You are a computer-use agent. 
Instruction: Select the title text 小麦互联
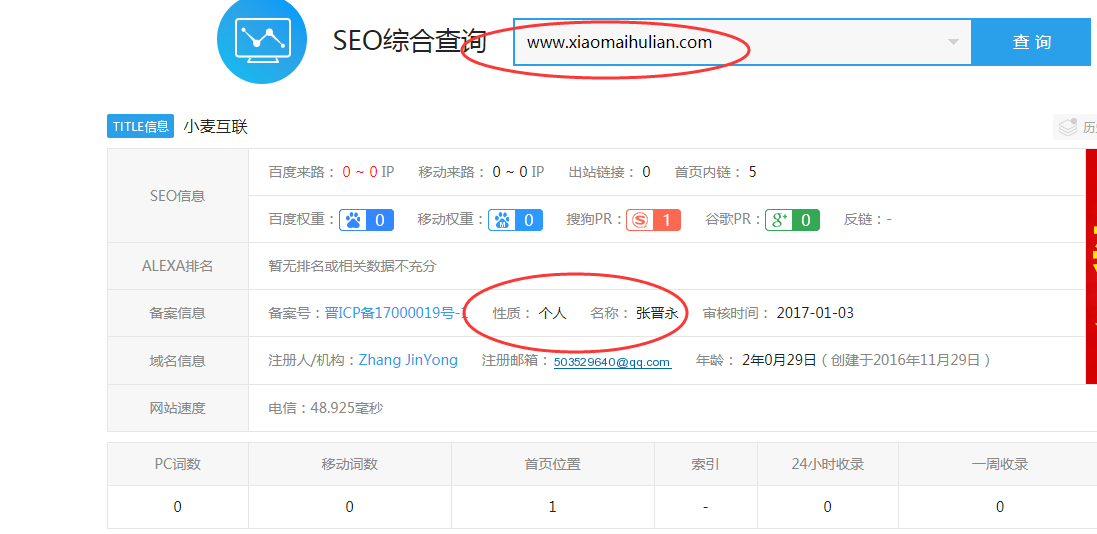click(215, 127)
